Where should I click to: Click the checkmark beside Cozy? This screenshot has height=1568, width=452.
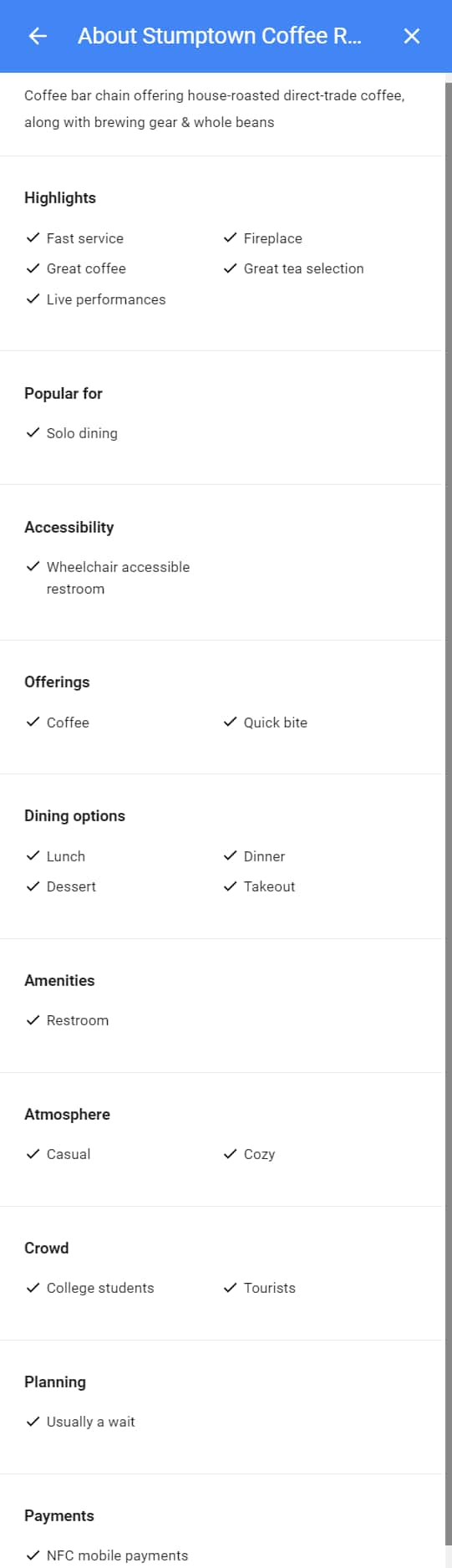(230, 1153)
